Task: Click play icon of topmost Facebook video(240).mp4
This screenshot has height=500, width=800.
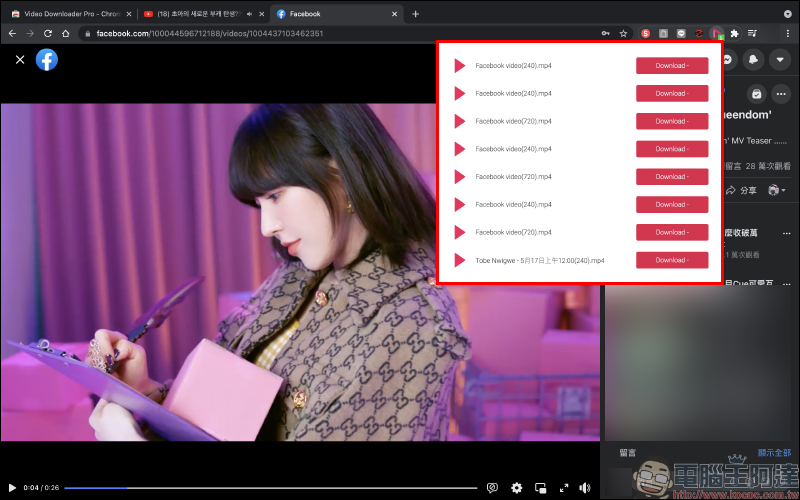Action: pos(460,65)
